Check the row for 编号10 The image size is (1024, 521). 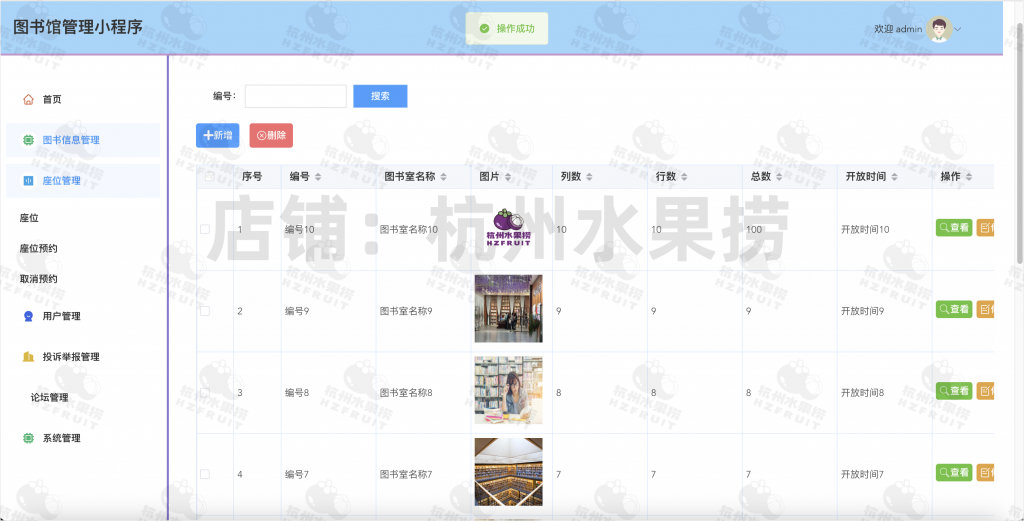(x=205, y=229)
